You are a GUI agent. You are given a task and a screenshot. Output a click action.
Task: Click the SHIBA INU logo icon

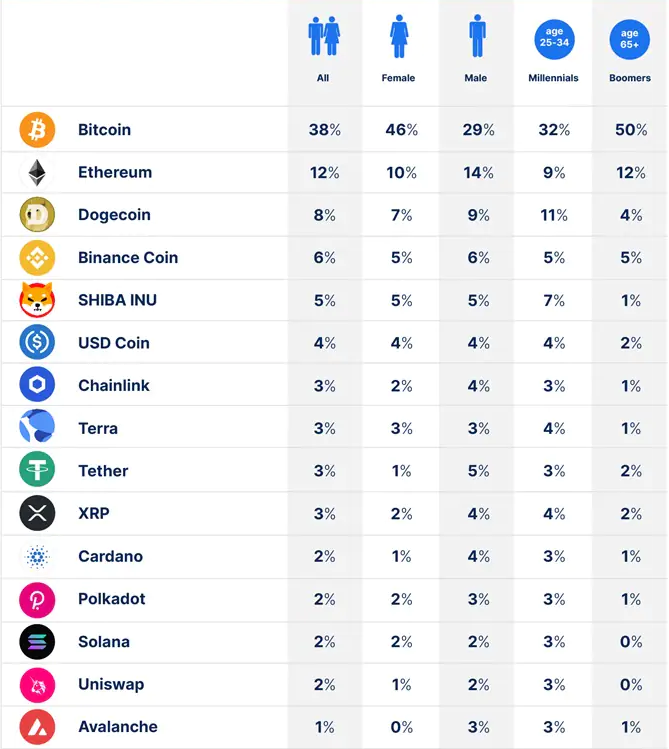37,300
